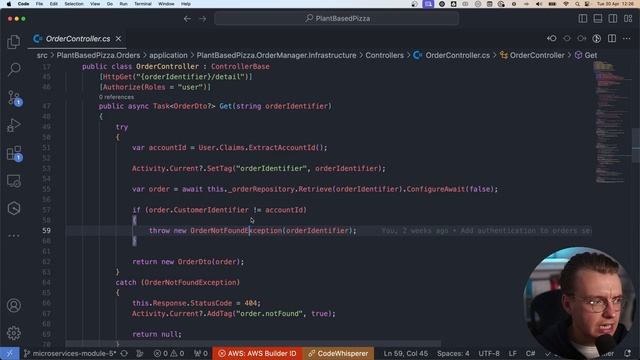640x360 pixels.
Task: Open application breadcrumb
Action: click(x=168, y=55)
